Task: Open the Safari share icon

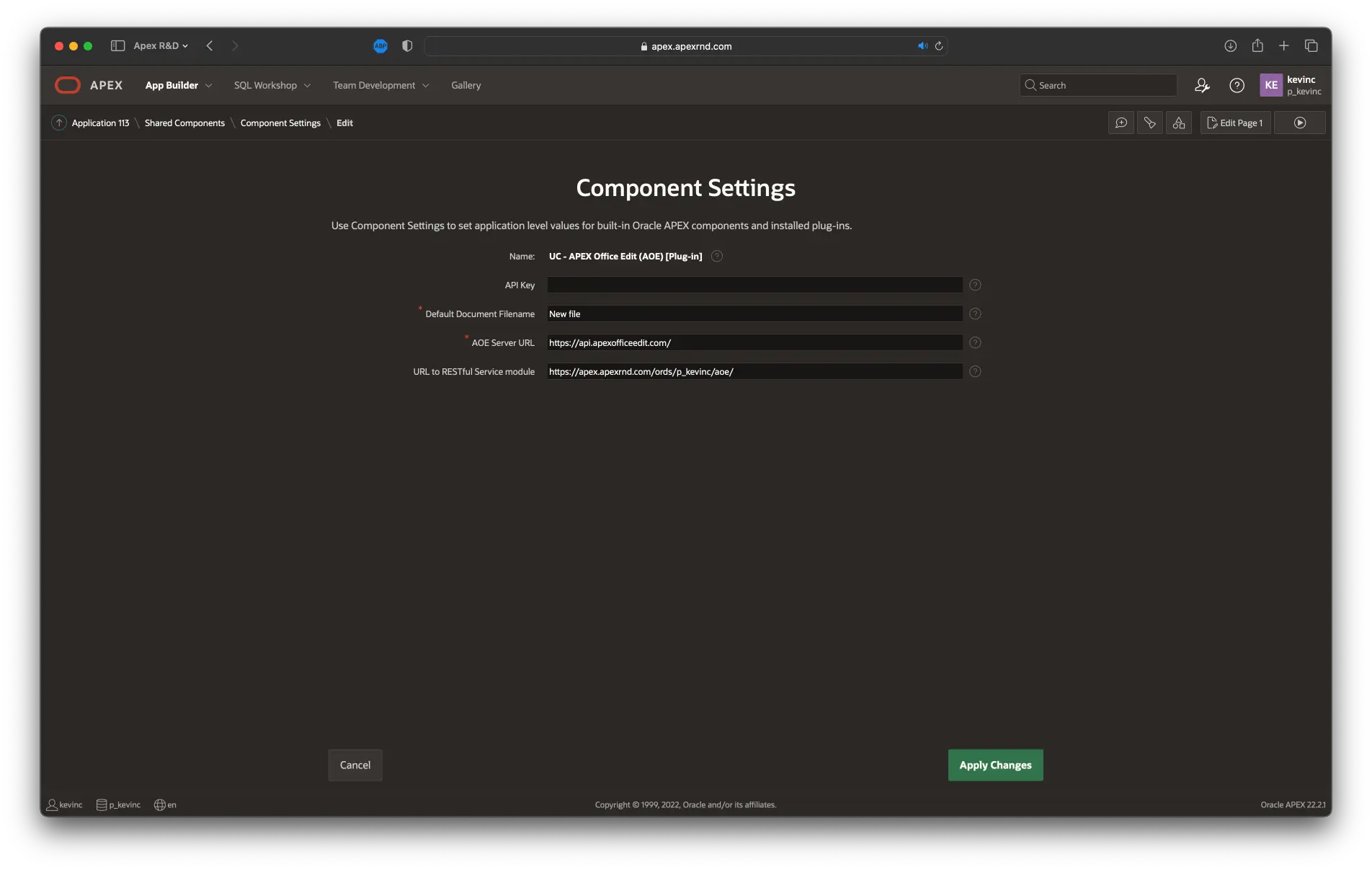Action: pos(1257,45)
